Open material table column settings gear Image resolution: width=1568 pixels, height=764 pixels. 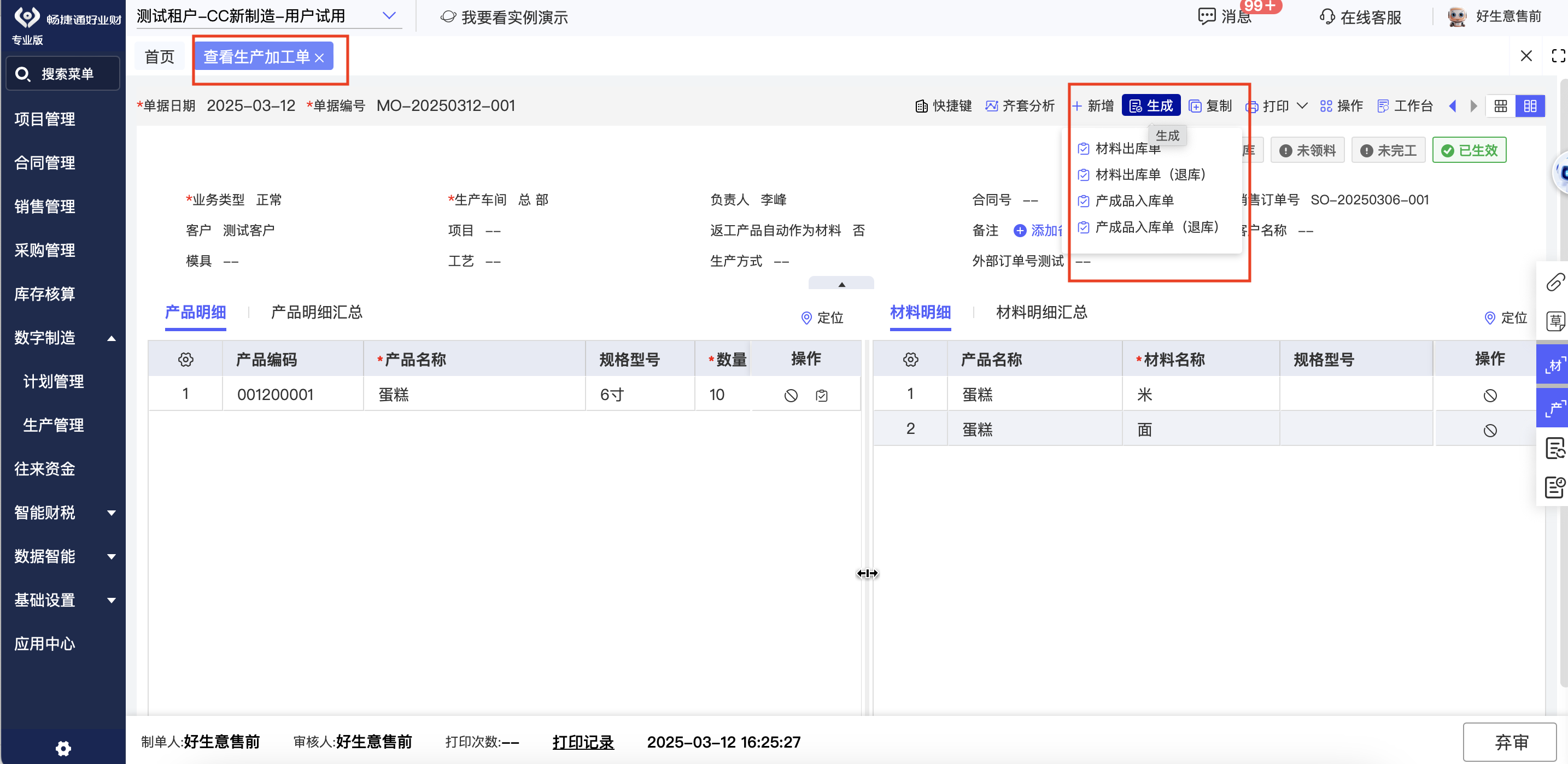(911, 360)
